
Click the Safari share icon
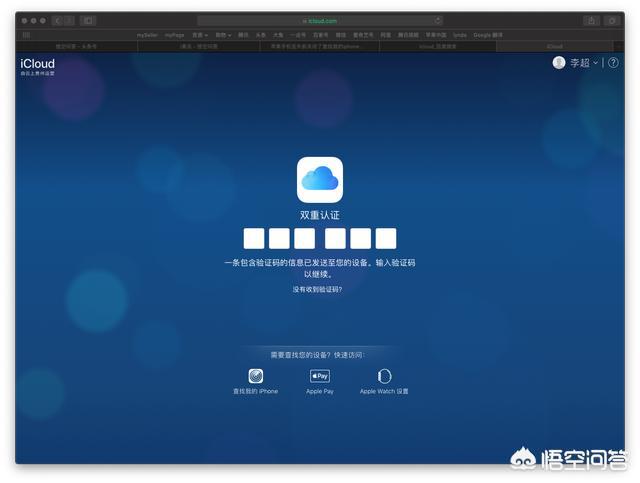pos(592,20)
